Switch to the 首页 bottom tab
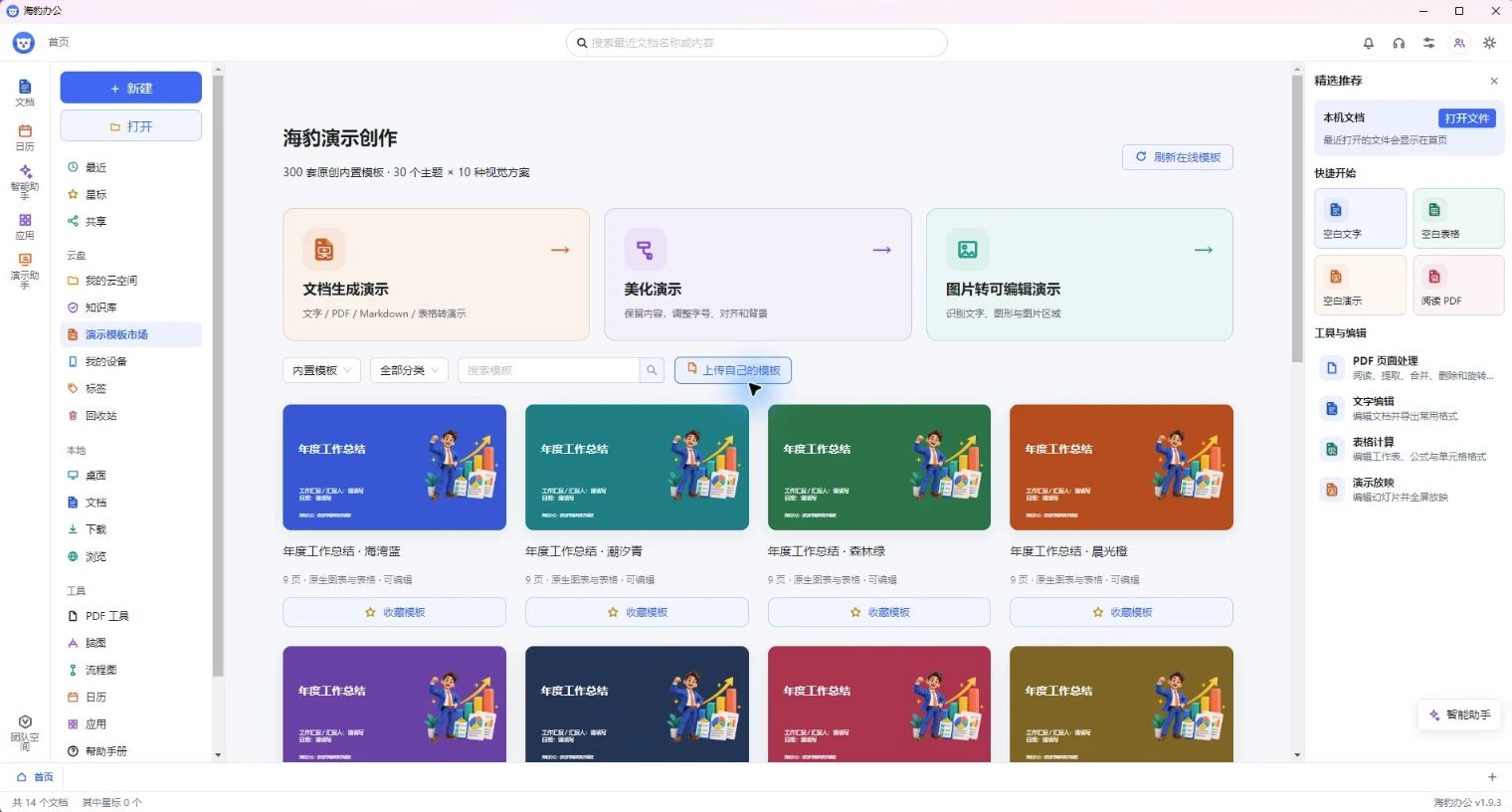Viewport: 1512px width, 812px height. click(35, 777)
